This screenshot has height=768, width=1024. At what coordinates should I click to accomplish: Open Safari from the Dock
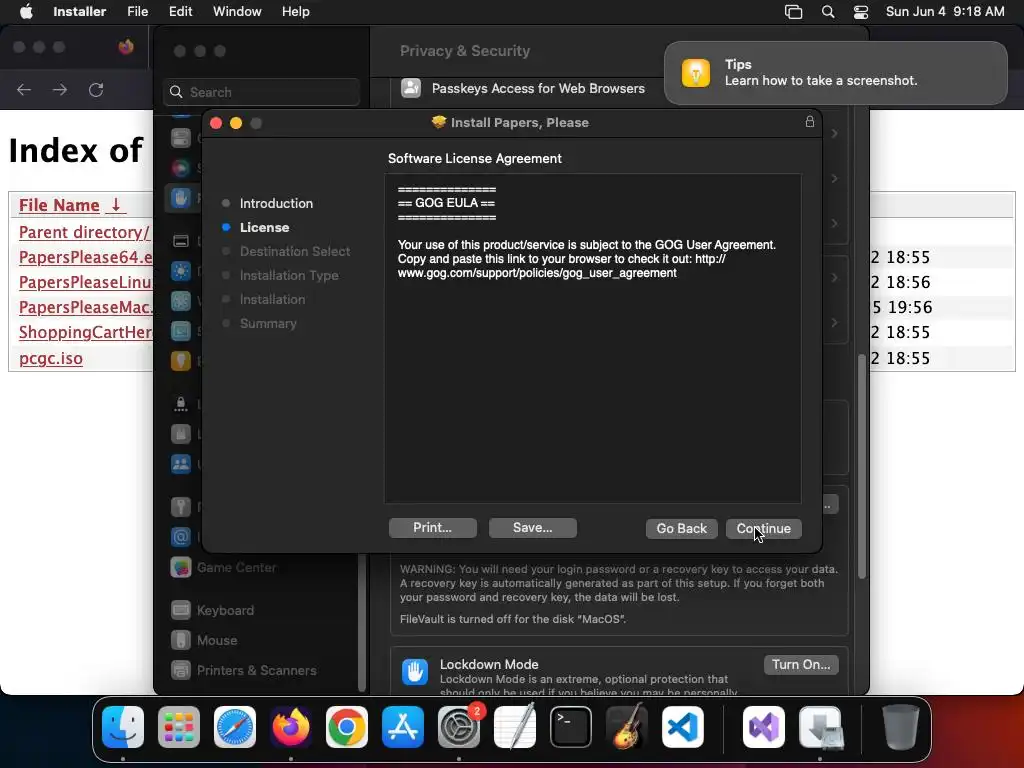[235, 727]
